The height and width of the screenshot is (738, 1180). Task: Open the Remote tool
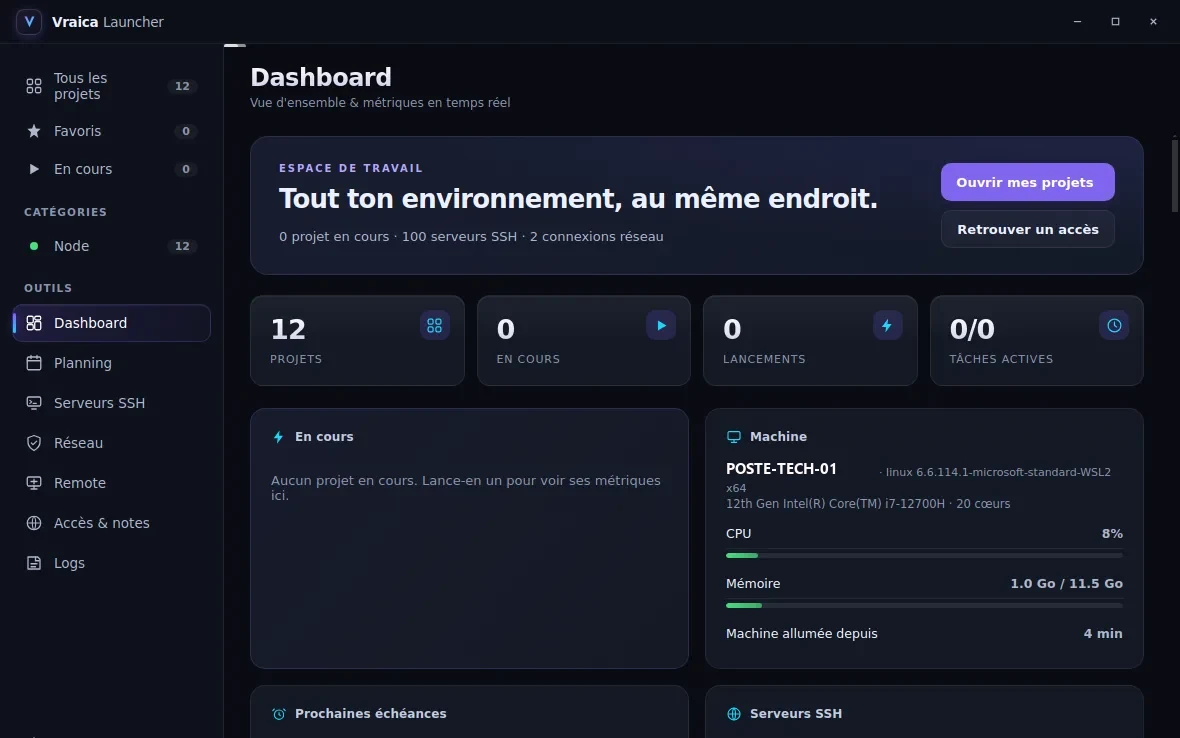point(111,482)
